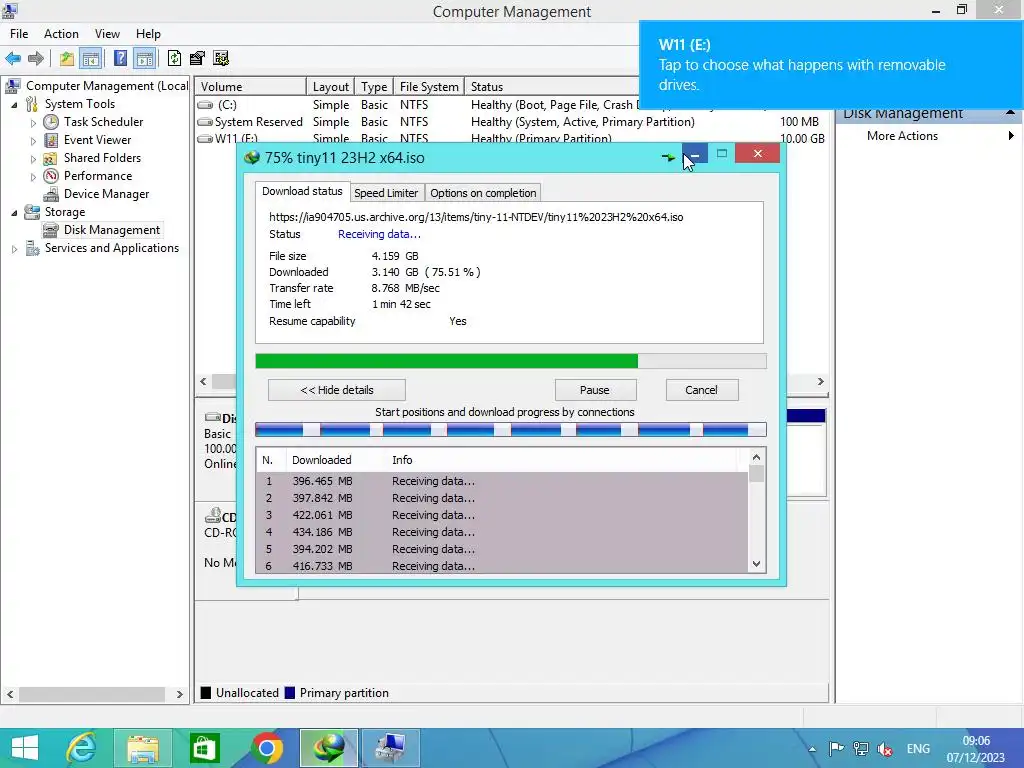Select Services and Applications node
This screenshot has height=768, width=1024.
point(112,248)
